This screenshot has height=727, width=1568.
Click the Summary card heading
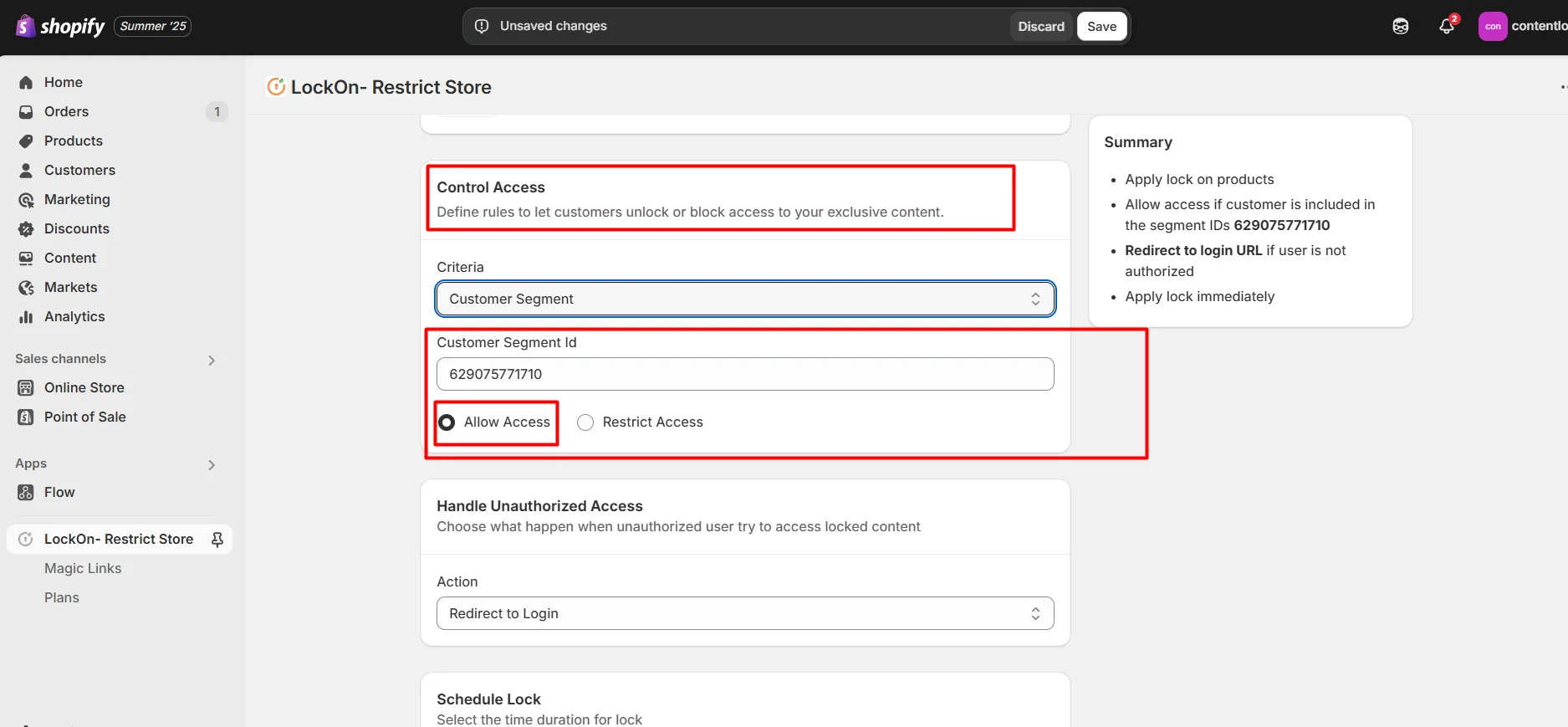tap(1138, 142)
